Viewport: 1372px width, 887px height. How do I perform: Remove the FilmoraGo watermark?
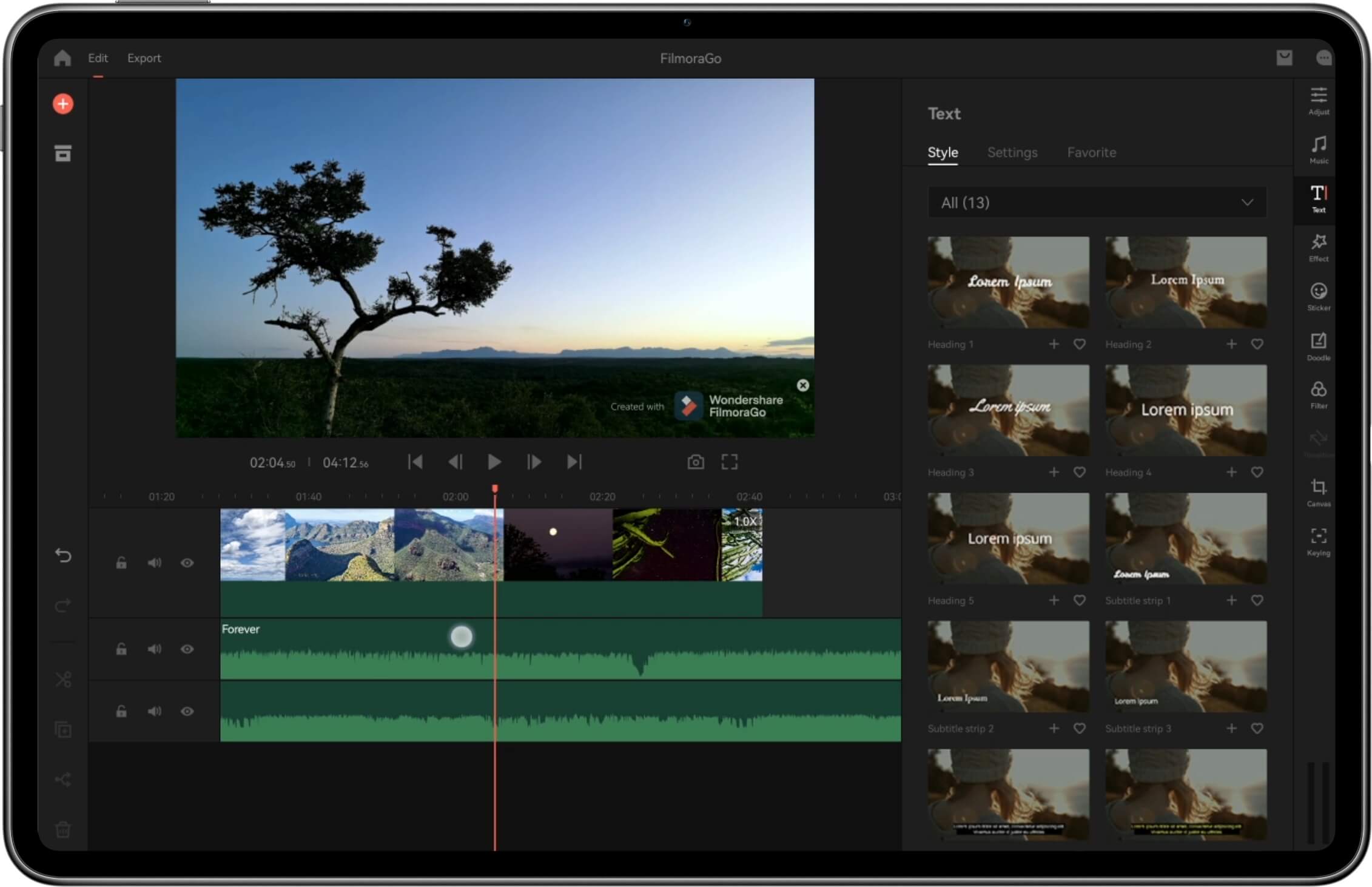(802, 385)
